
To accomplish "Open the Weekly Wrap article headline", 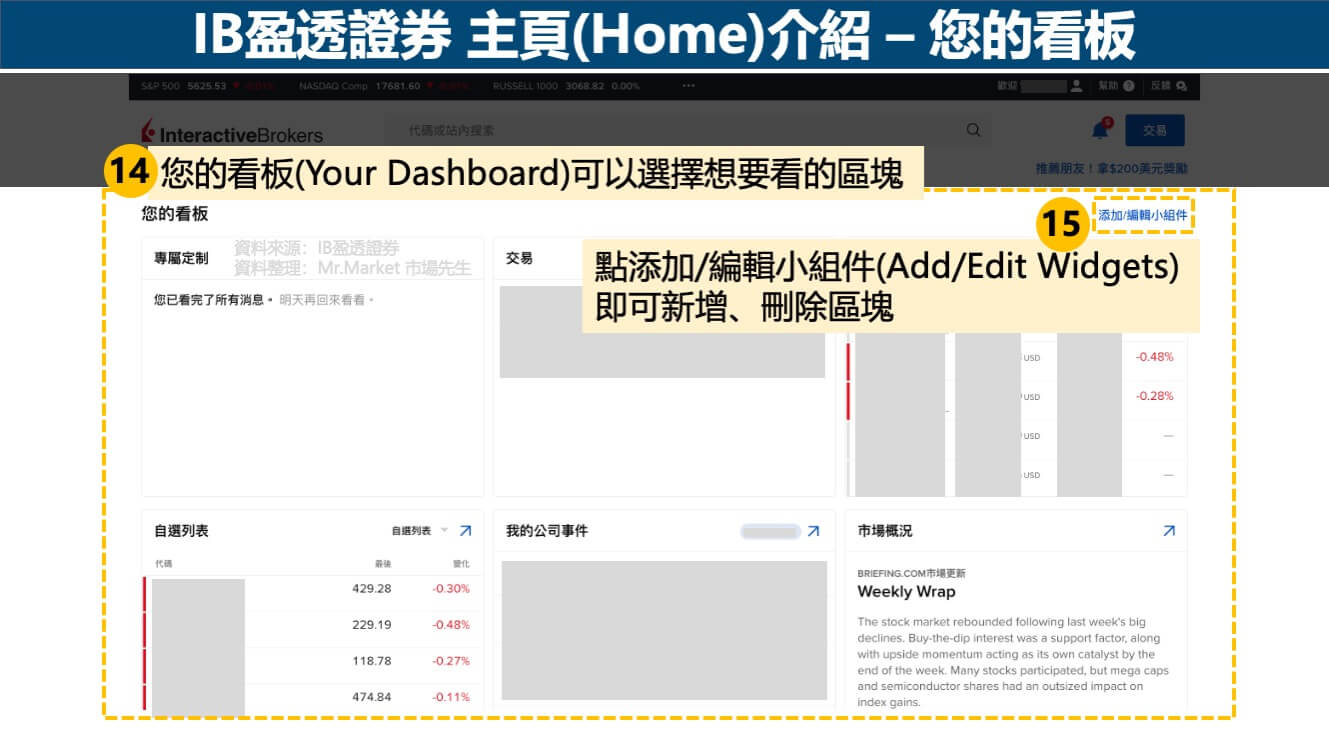I will click(x=906, y=591).
